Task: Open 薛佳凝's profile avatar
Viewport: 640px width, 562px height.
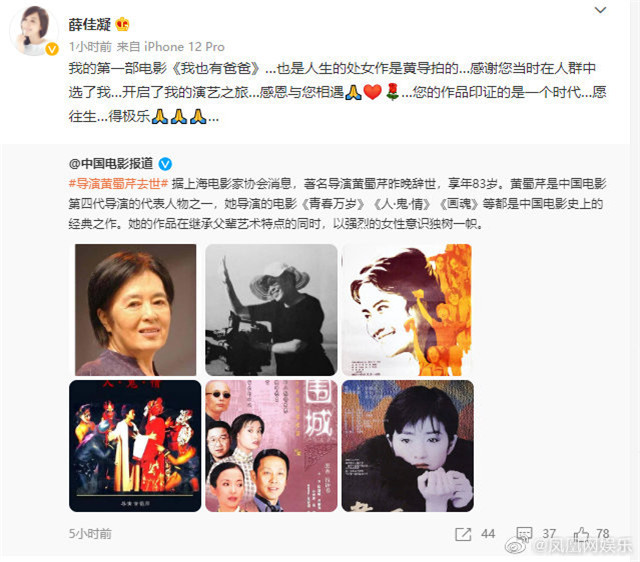Action: pyautogui.click(x=33, y=31)
